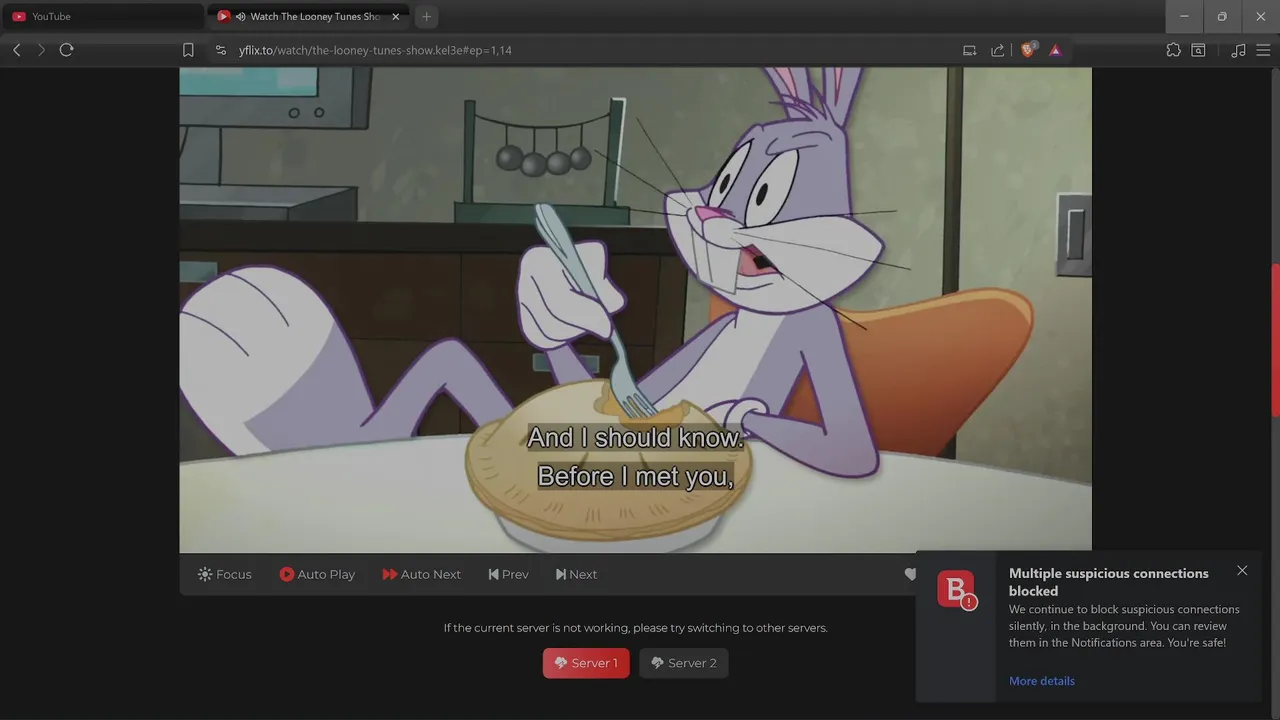This screenshot has width=1280, height=720.
Task: Mute audio icon on Looney Tunes tab
Action: pos(240,16)
